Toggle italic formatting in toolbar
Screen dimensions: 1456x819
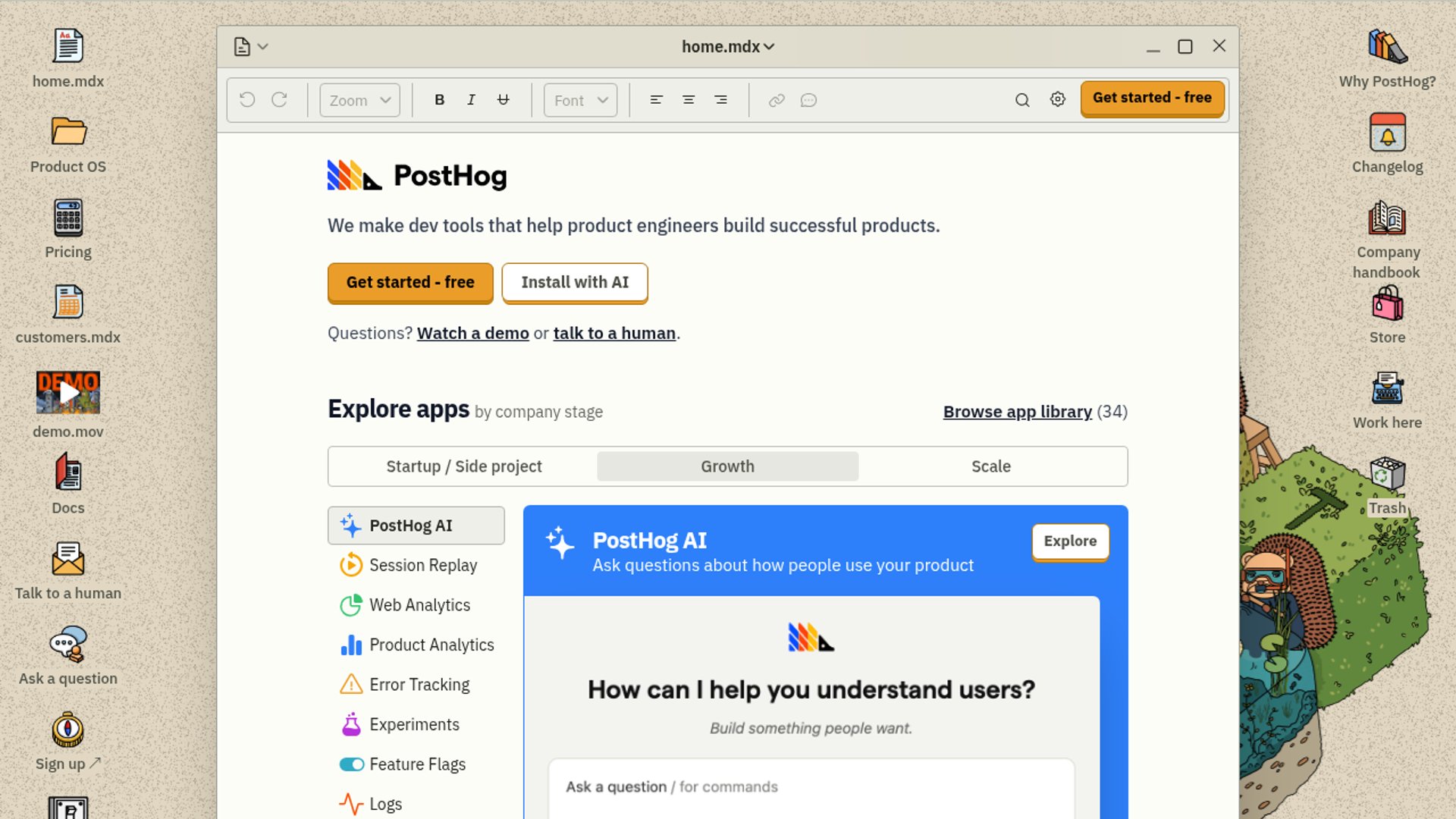point(471,100)
